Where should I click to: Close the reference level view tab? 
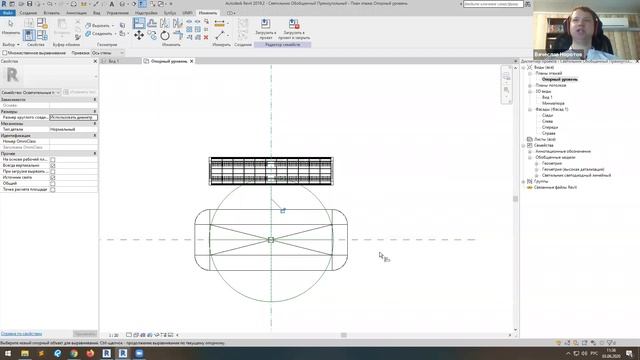191,61
